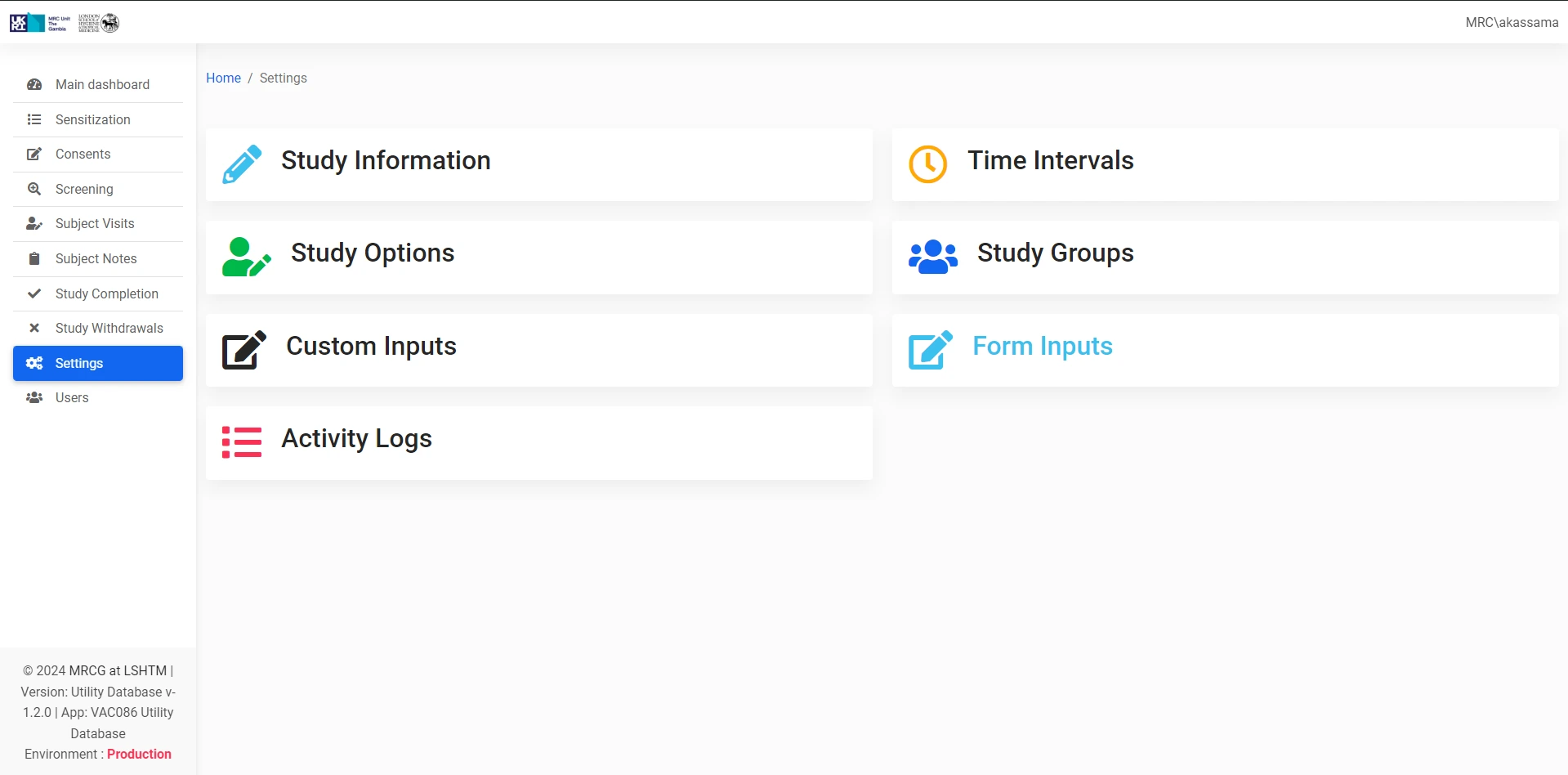
Task: Select Subject Visits in the sidebar
Action: point(95,223)
